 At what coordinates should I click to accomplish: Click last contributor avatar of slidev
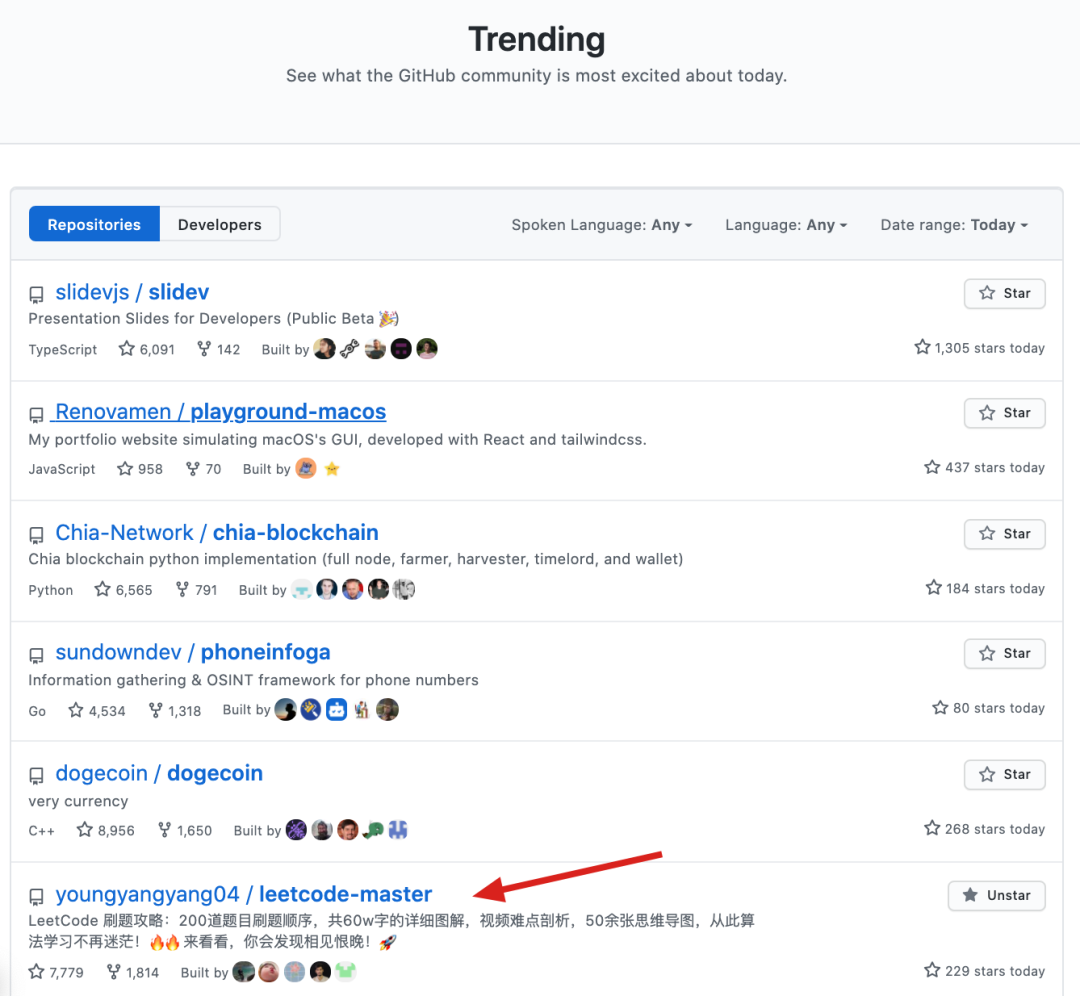click(x=427, y=349)
